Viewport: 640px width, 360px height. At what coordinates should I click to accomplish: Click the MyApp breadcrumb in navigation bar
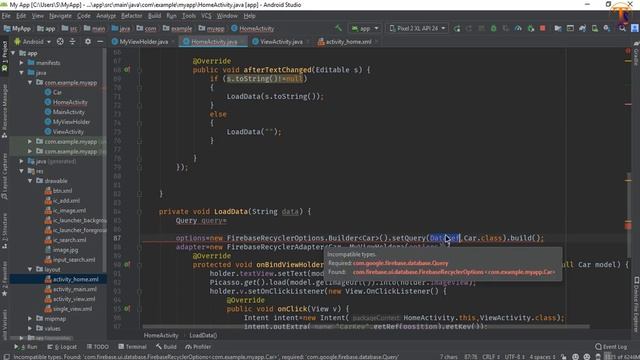[17, 29]
